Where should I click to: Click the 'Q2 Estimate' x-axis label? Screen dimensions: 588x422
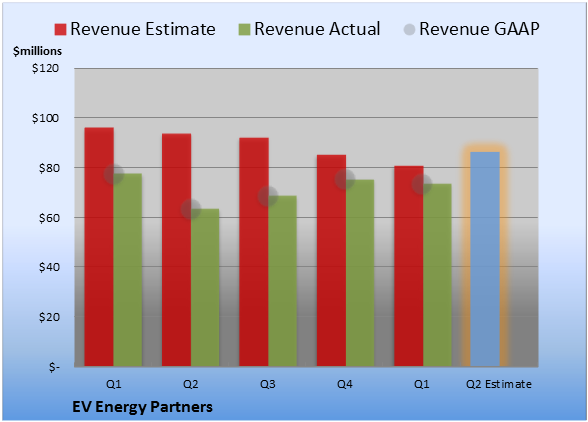click(x=499, y=384)
